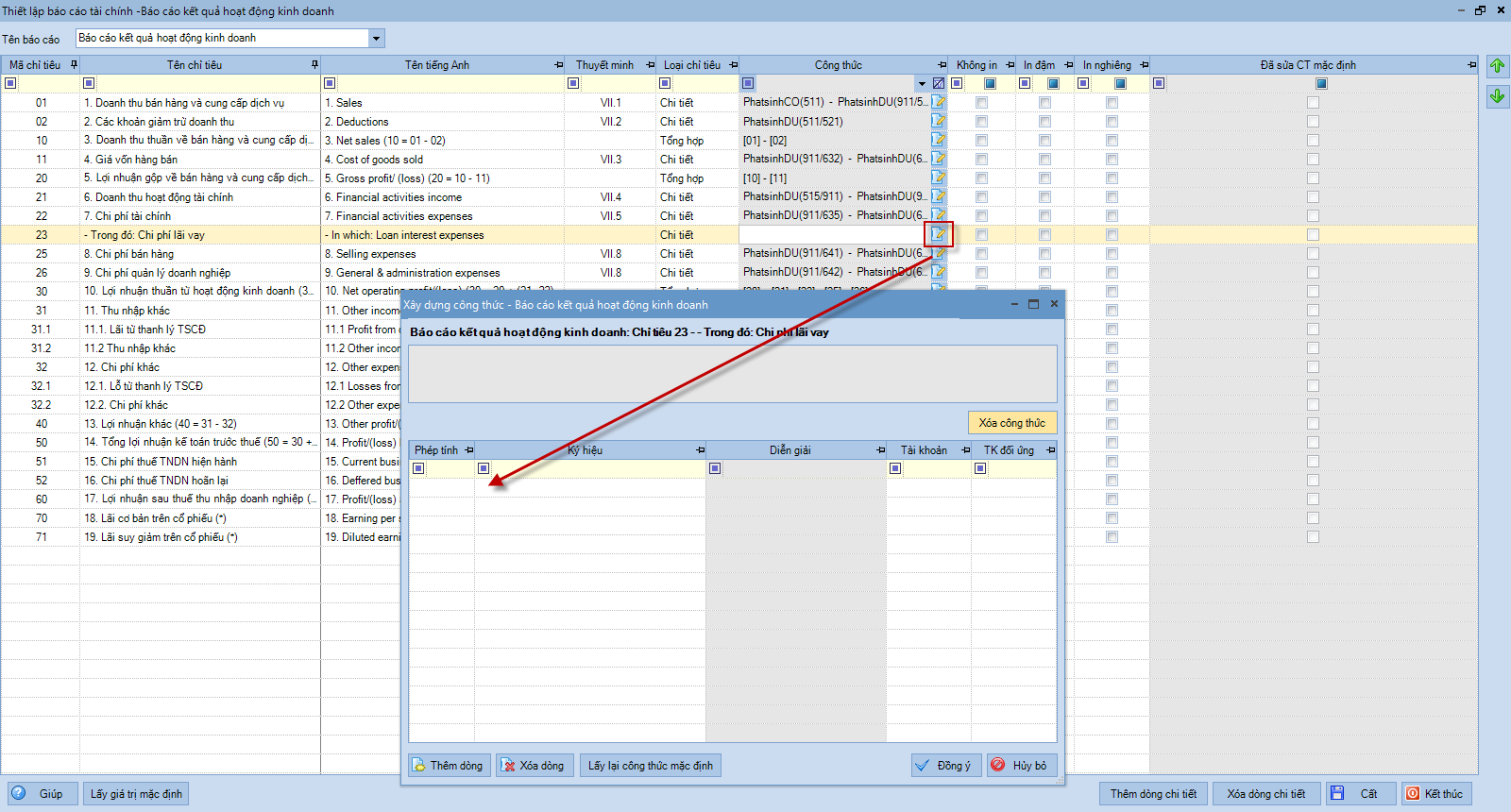Sort by the Tài khoản header in dialog

(924, 450)
